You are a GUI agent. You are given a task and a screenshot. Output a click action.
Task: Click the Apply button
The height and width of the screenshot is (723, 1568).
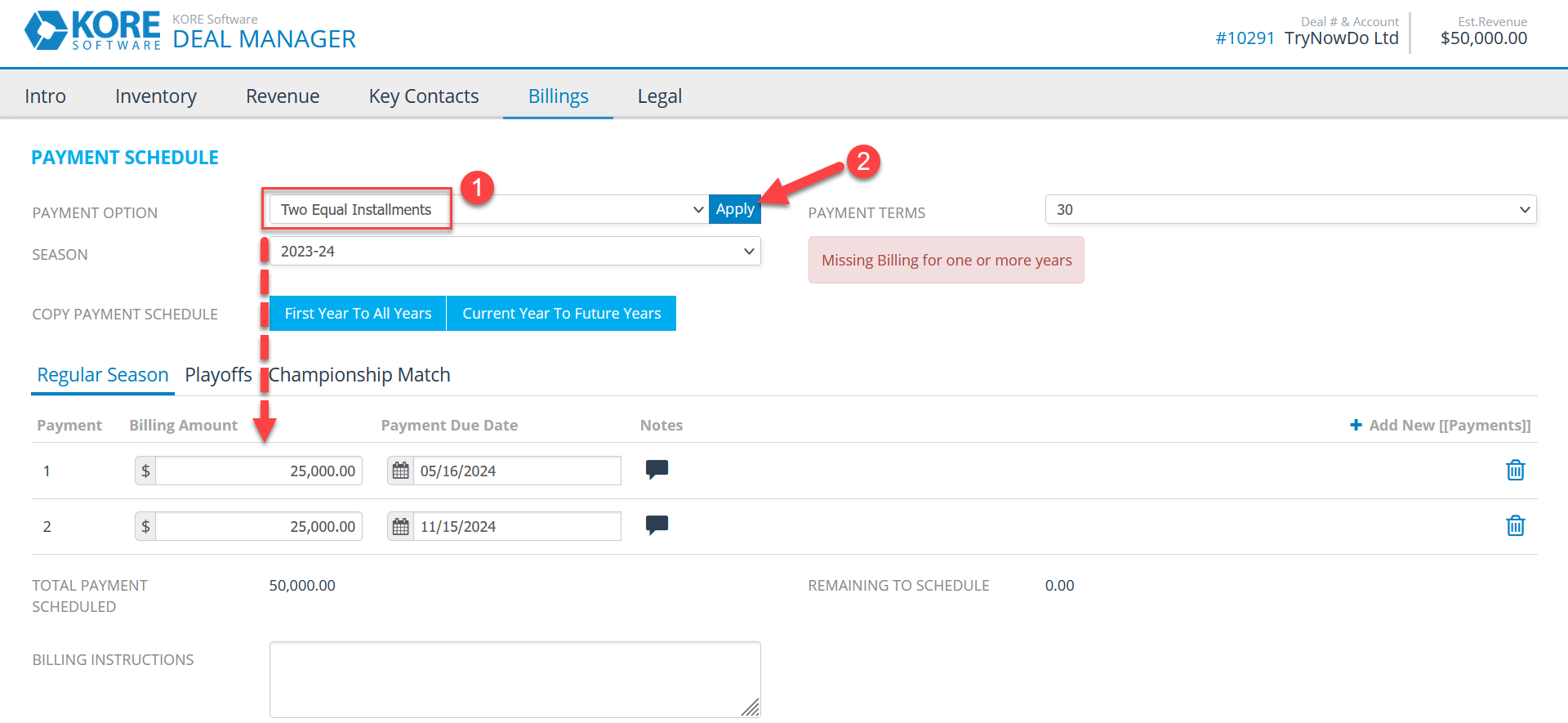pyautogui.click(x=735, y=209)
